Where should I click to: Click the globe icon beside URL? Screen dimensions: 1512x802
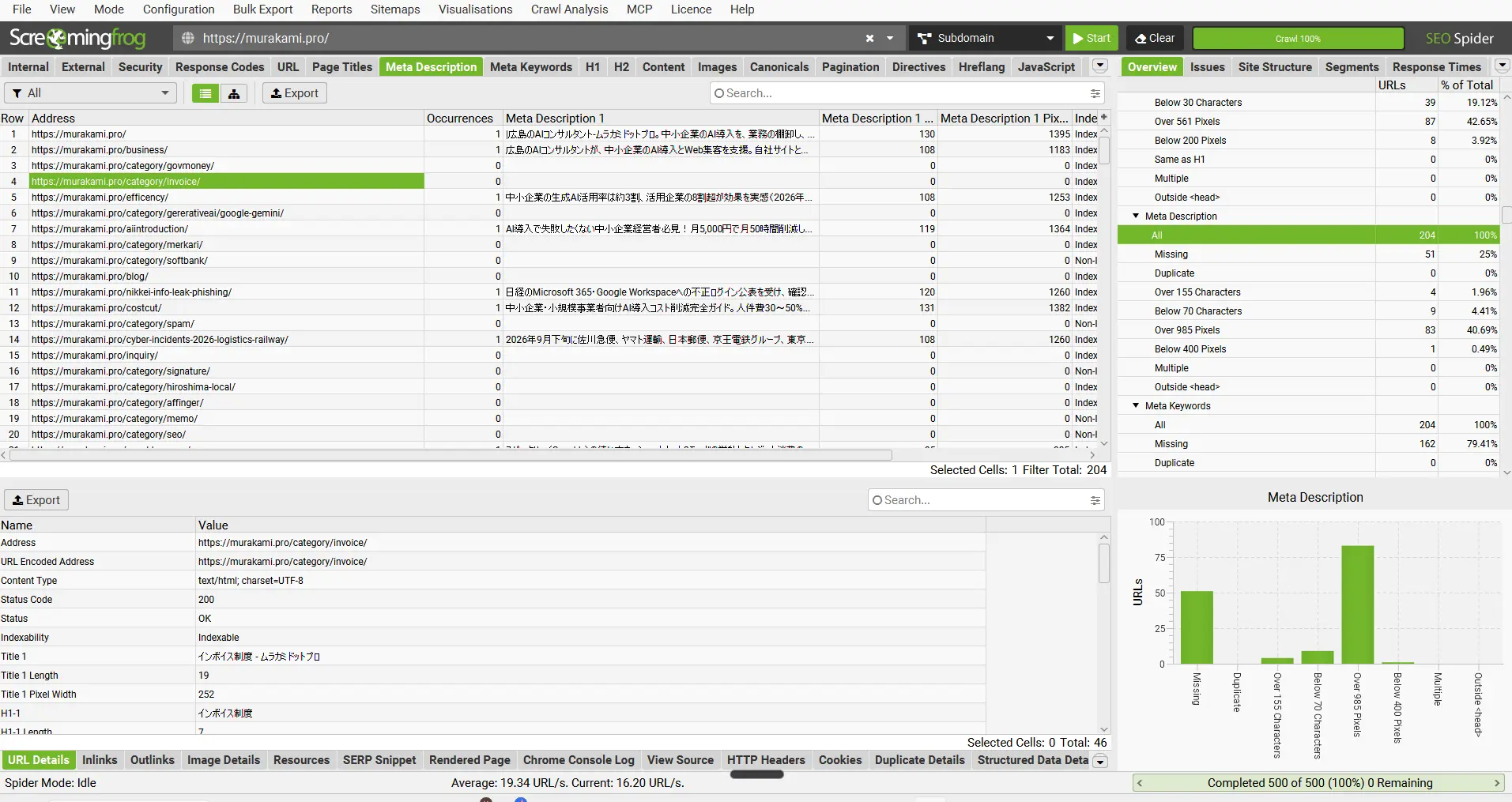click(188, 38)
